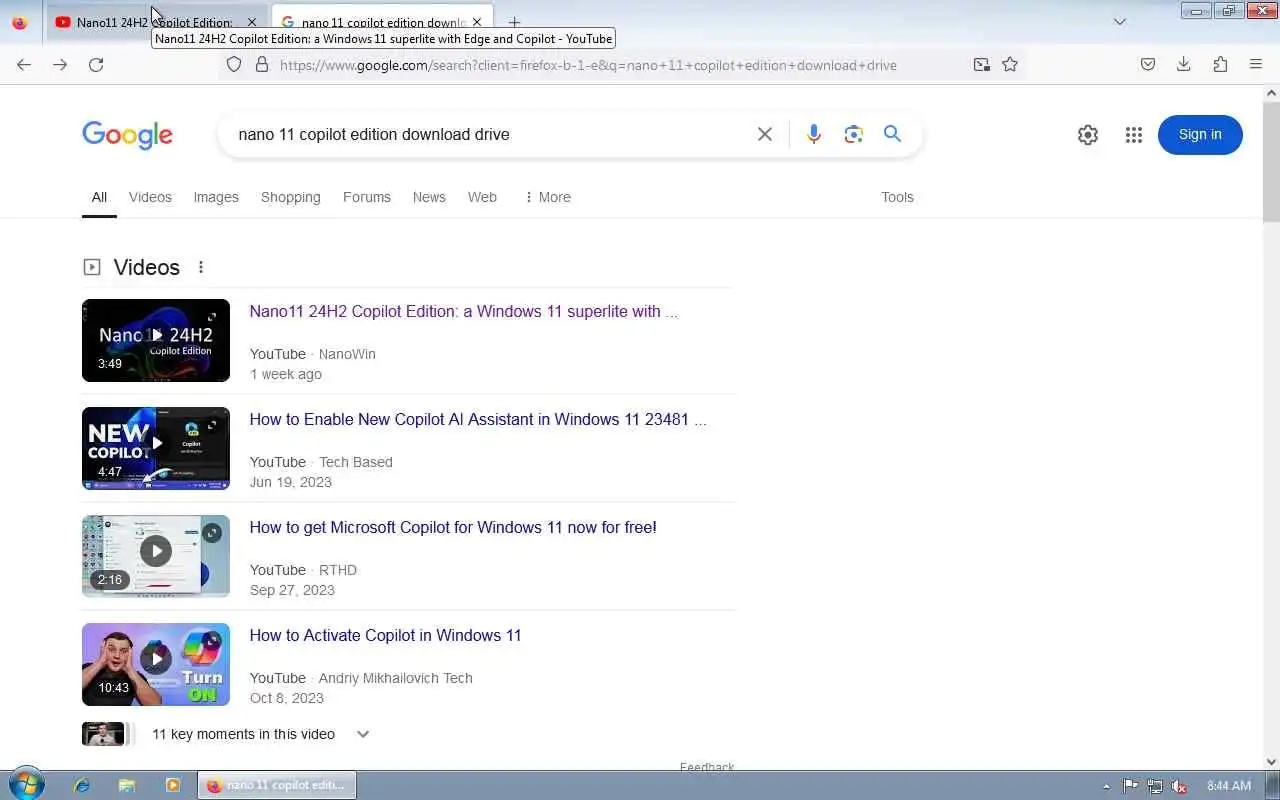Switch to the Videos results filter

150,197
